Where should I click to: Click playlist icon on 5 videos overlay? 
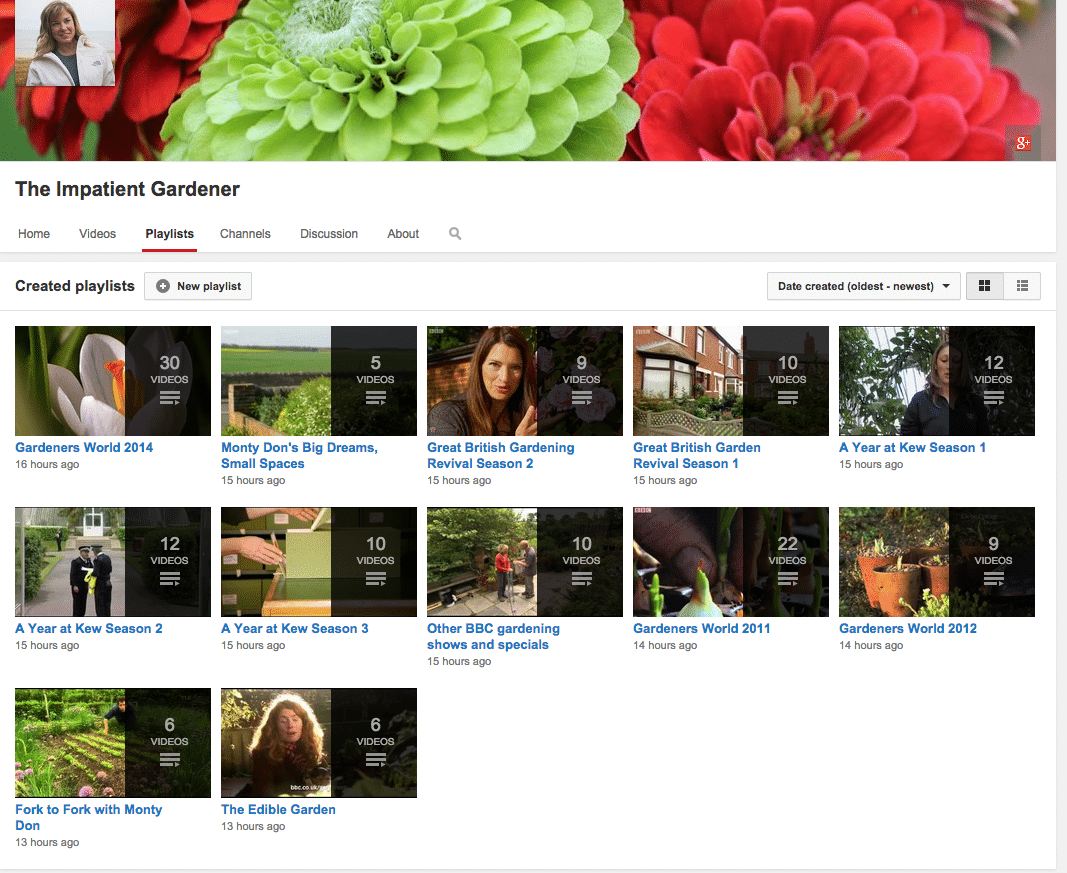(376, 398)
